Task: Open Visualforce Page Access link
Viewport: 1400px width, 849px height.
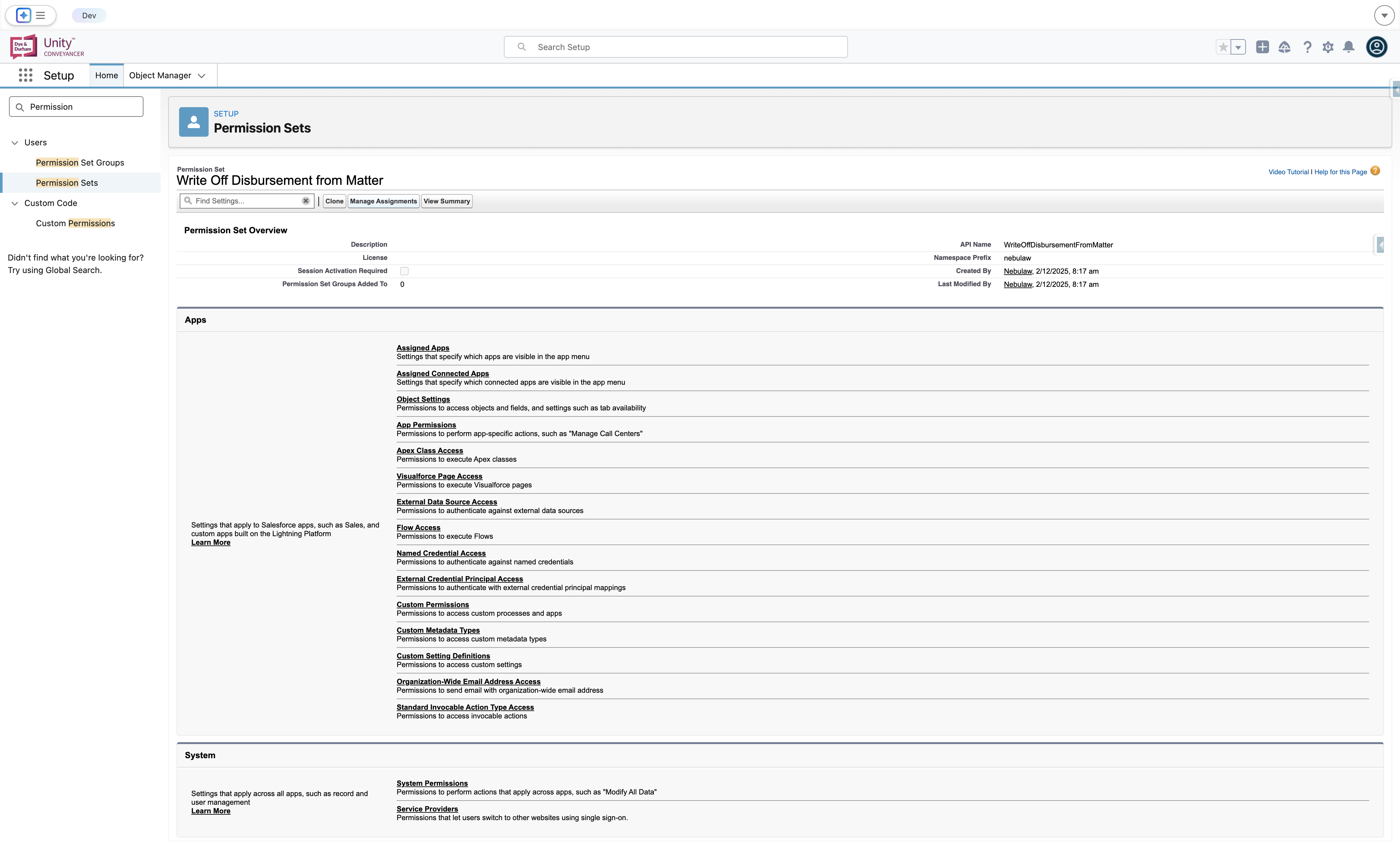Action: coord(439,476)
